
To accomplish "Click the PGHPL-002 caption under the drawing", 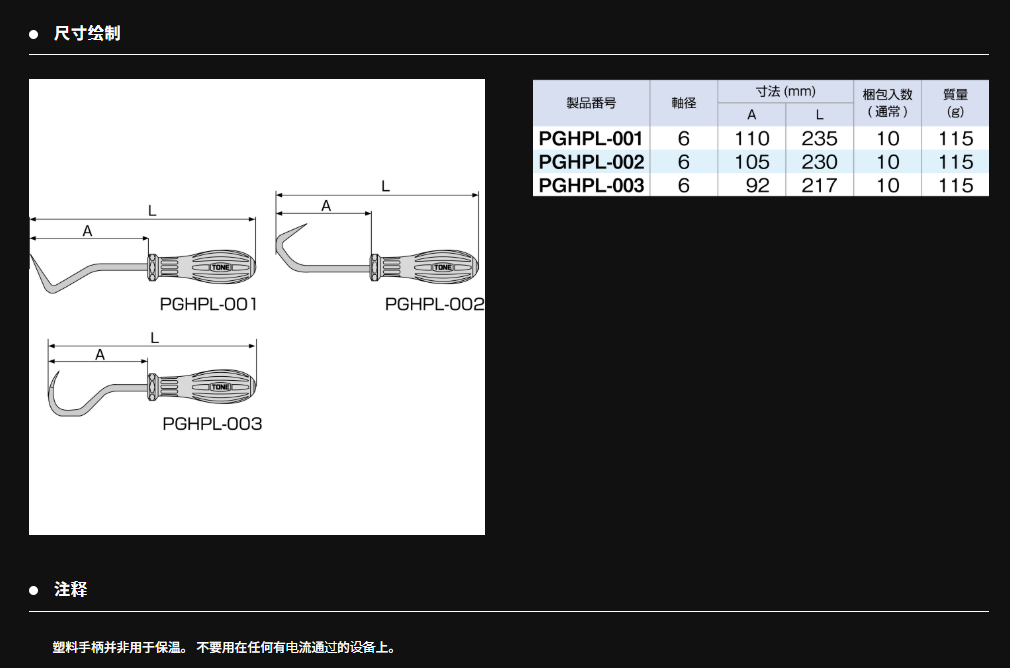I will pyautogui.click(x=434, y=304).
